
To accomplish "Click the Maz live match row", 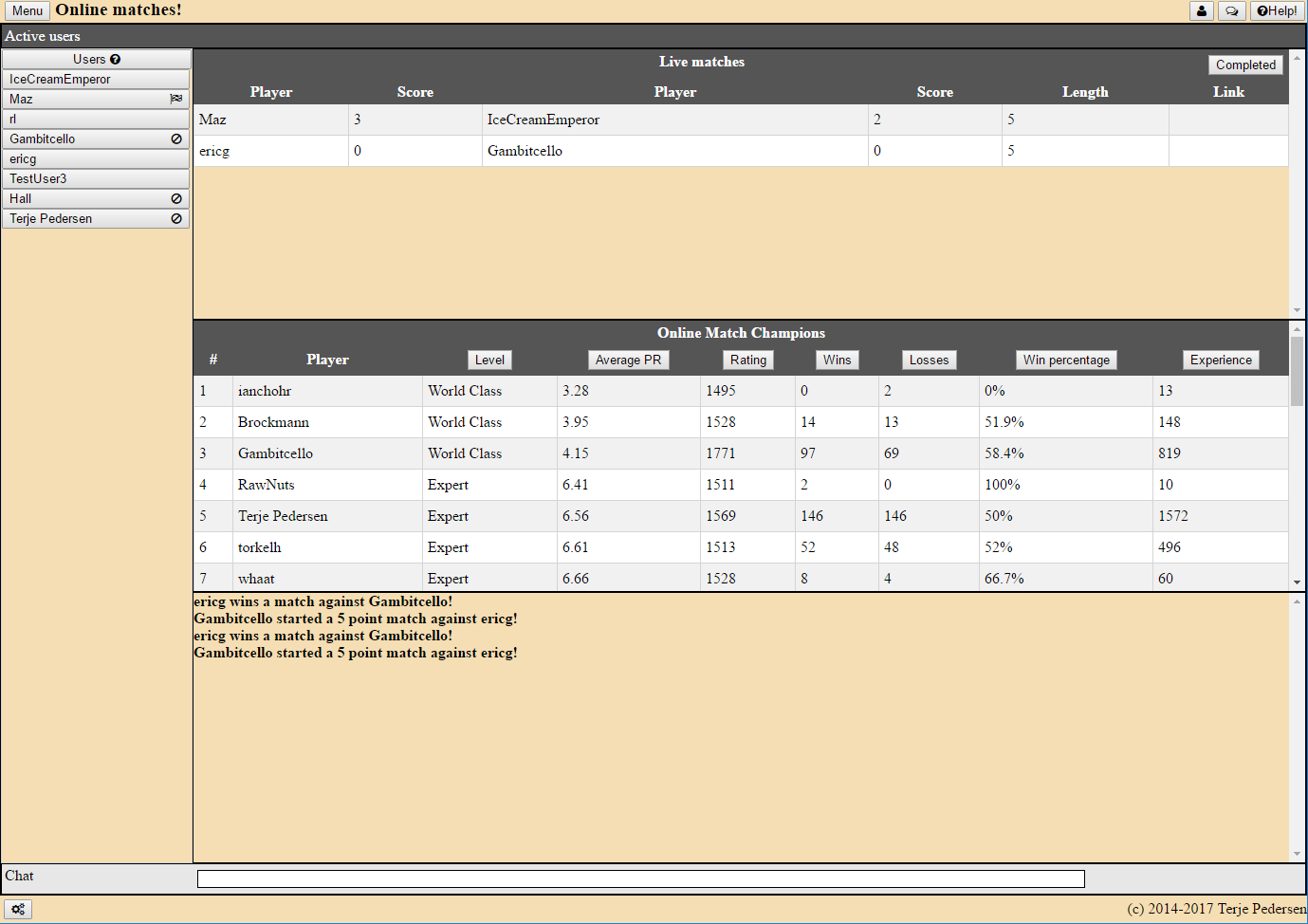I will 741,120.
